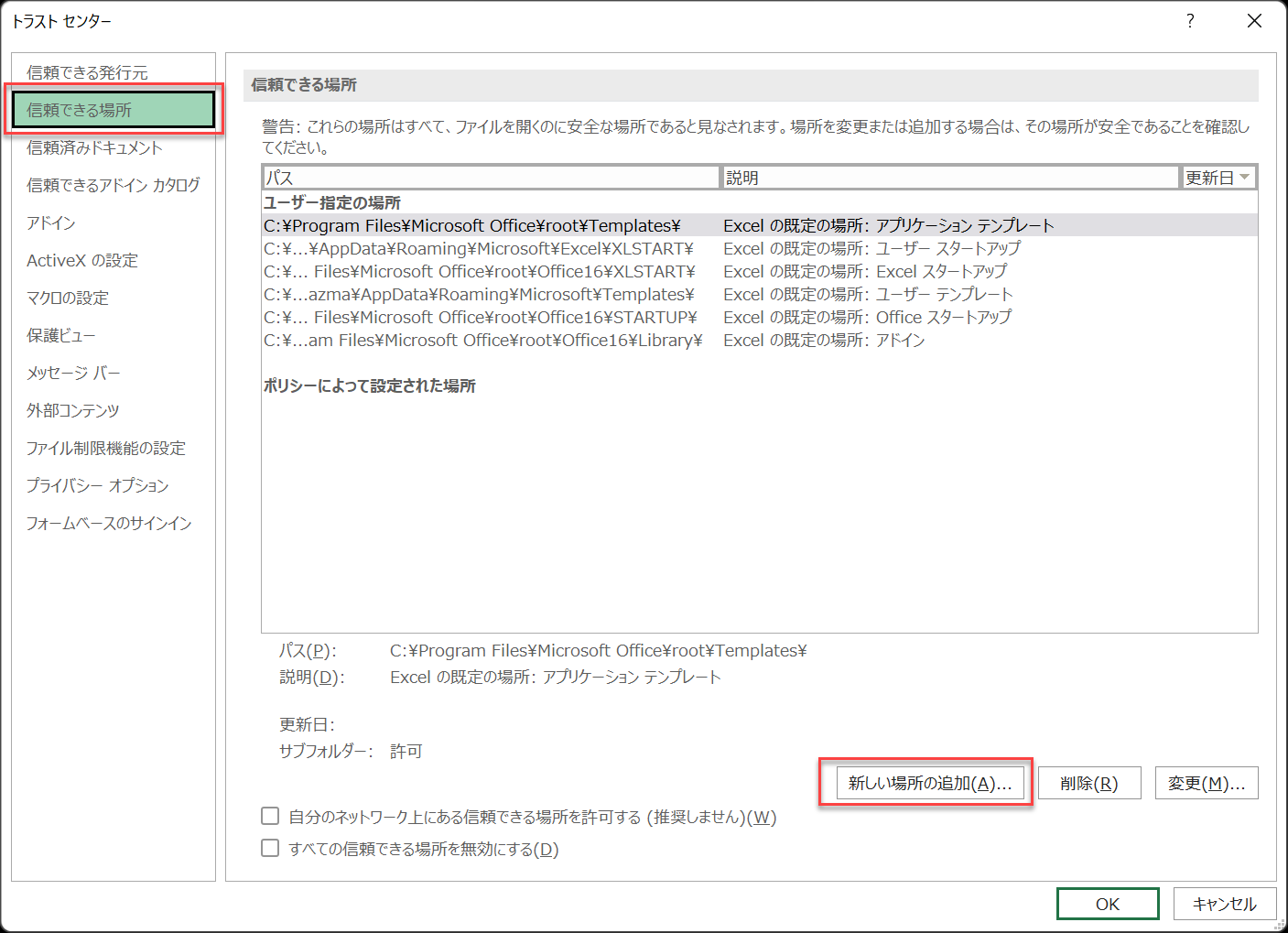Check the disable all trusted locations box
The width and height of the screenshot is (1288, 933).
pos(270,848)
